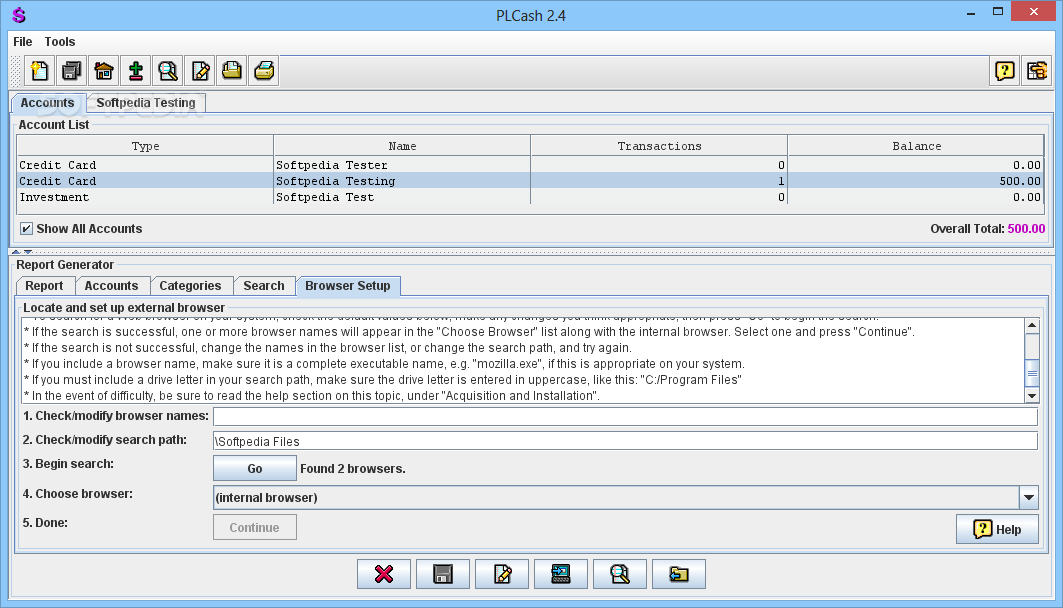Click the bottom pencil-and-page edit button

pos(502,574)
